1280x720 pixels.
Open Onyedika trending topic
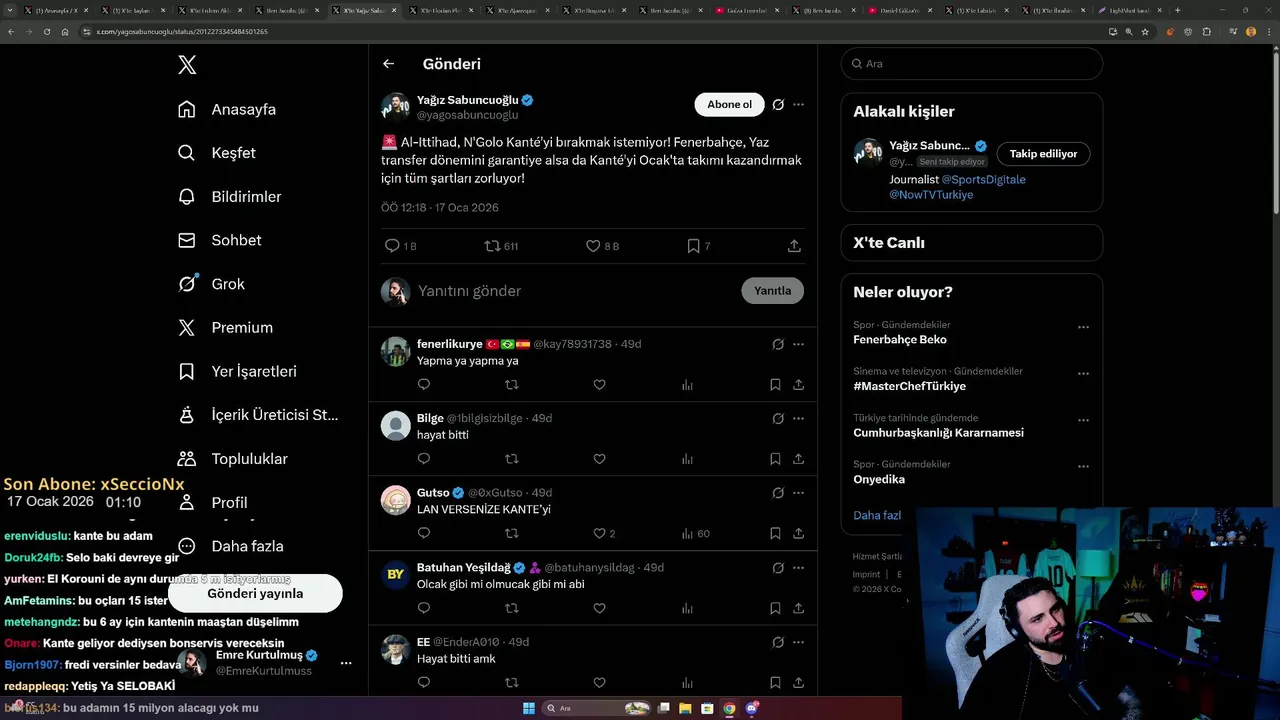click(879, 479)
